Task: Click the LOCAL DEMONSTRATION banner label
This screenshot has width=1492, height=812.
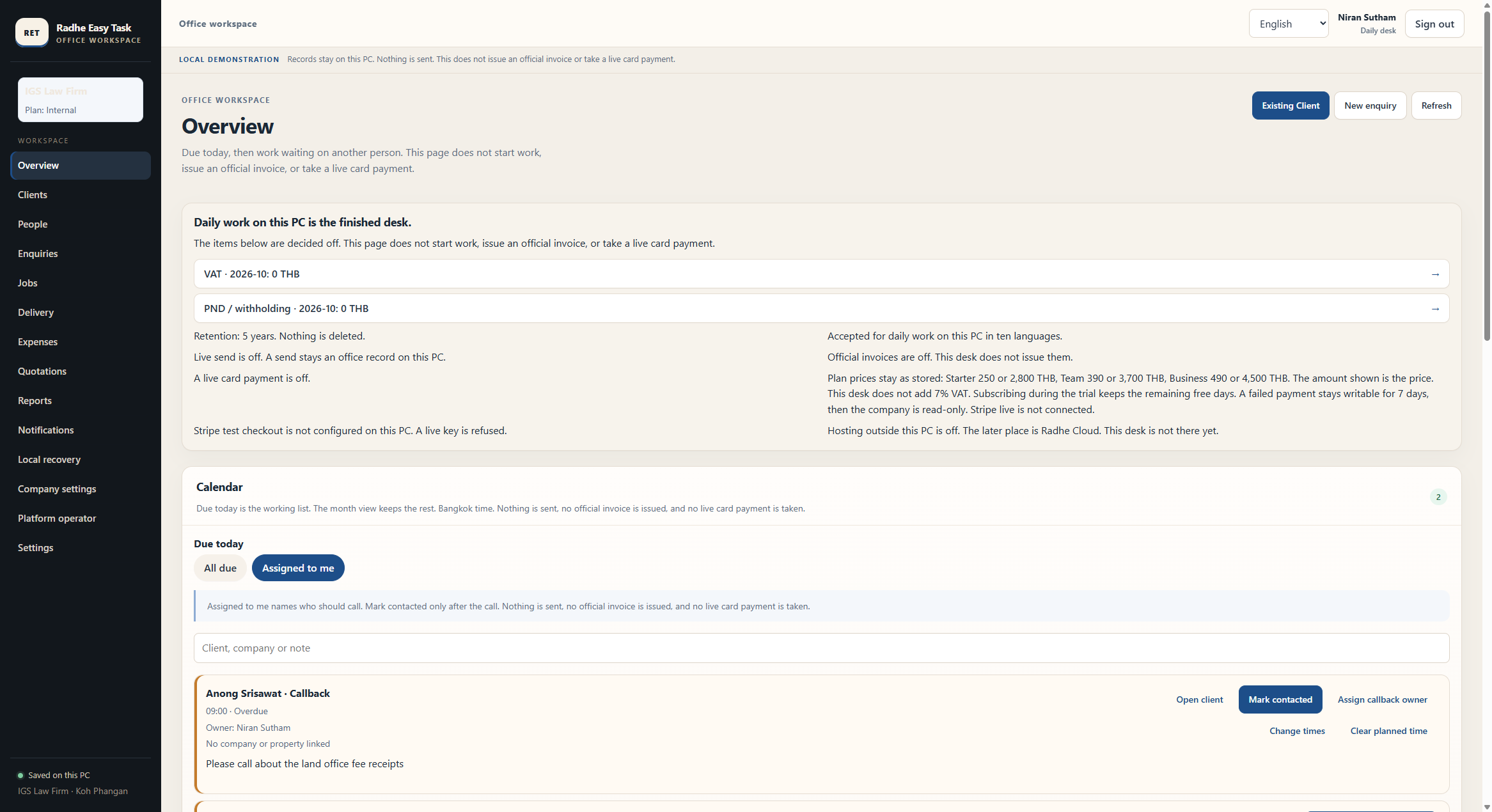Action: click(x=229, y=59)
